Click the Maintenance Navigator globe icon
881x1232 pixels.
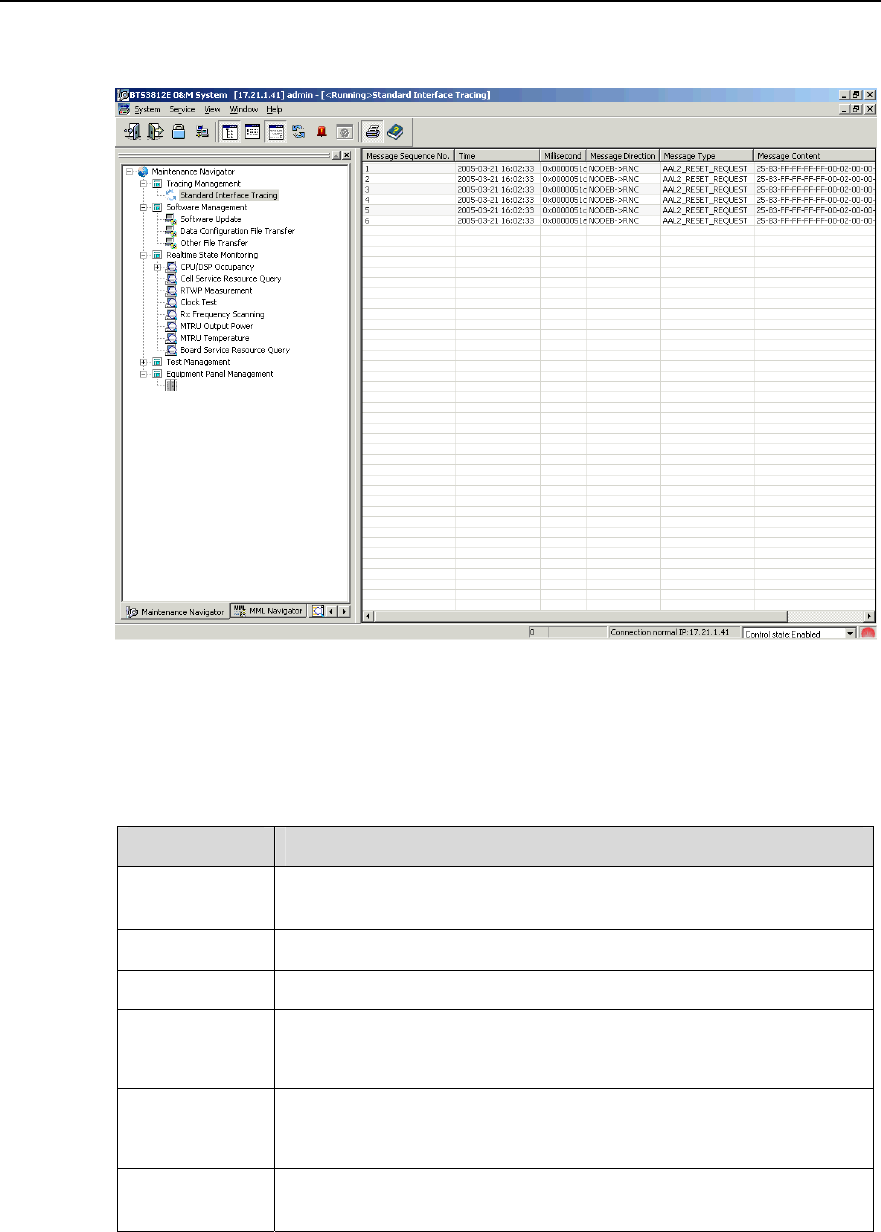tap(142, 171)
